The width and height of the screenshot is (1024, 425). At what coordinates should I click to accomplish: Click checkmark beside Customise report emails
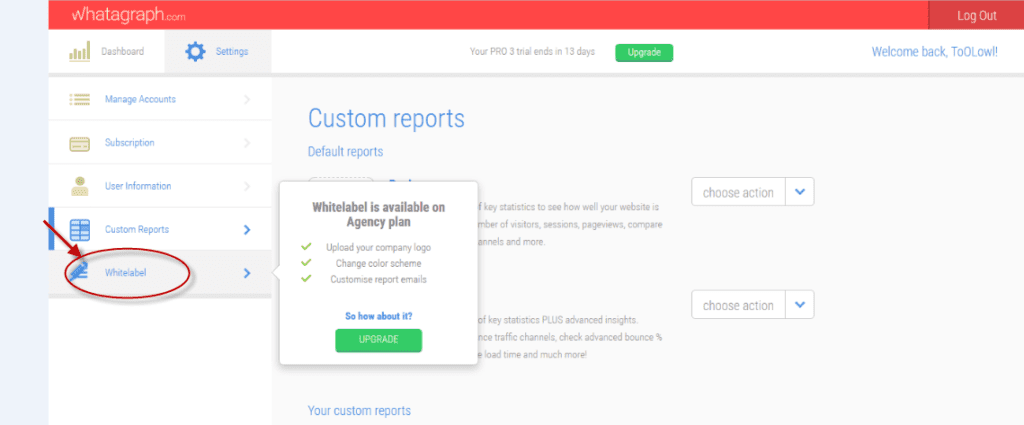tap(306, 278)
